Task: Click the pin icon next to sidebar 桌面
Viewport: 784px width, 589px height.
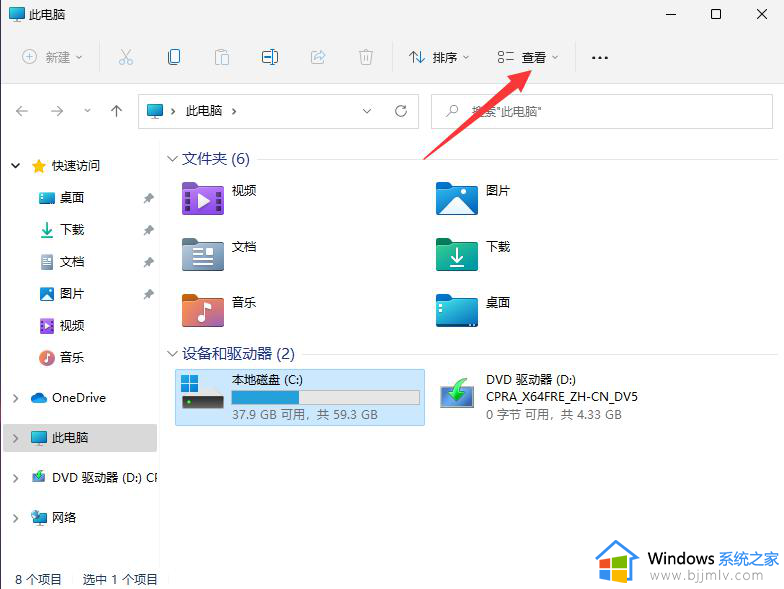Action: 148,198
